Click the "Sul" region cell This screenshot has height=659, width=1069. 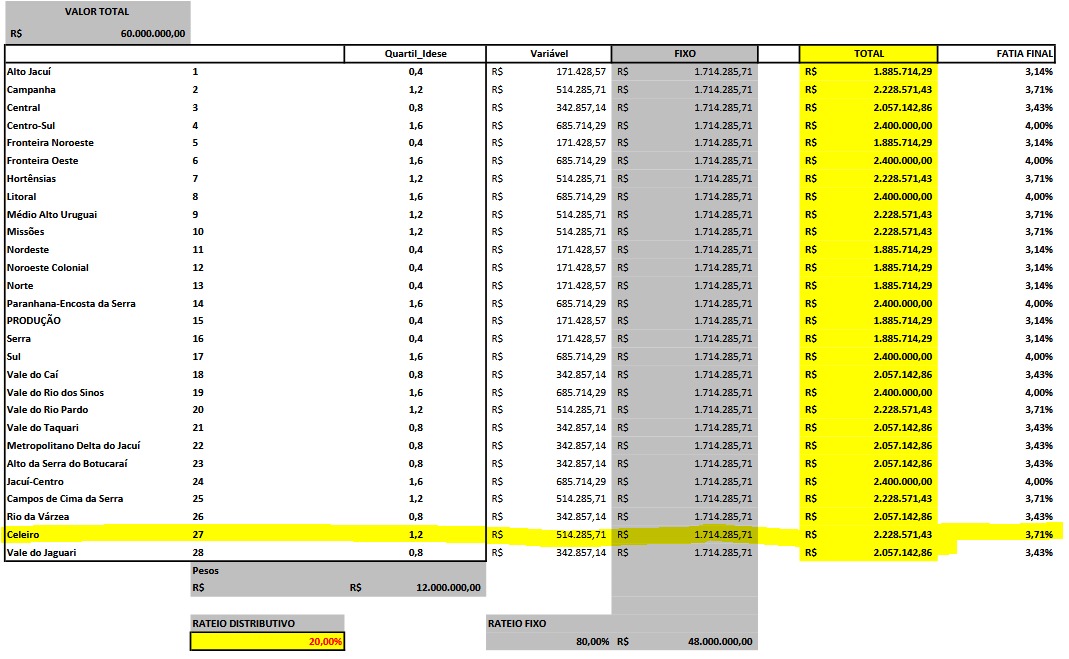(x=14, y=356)
